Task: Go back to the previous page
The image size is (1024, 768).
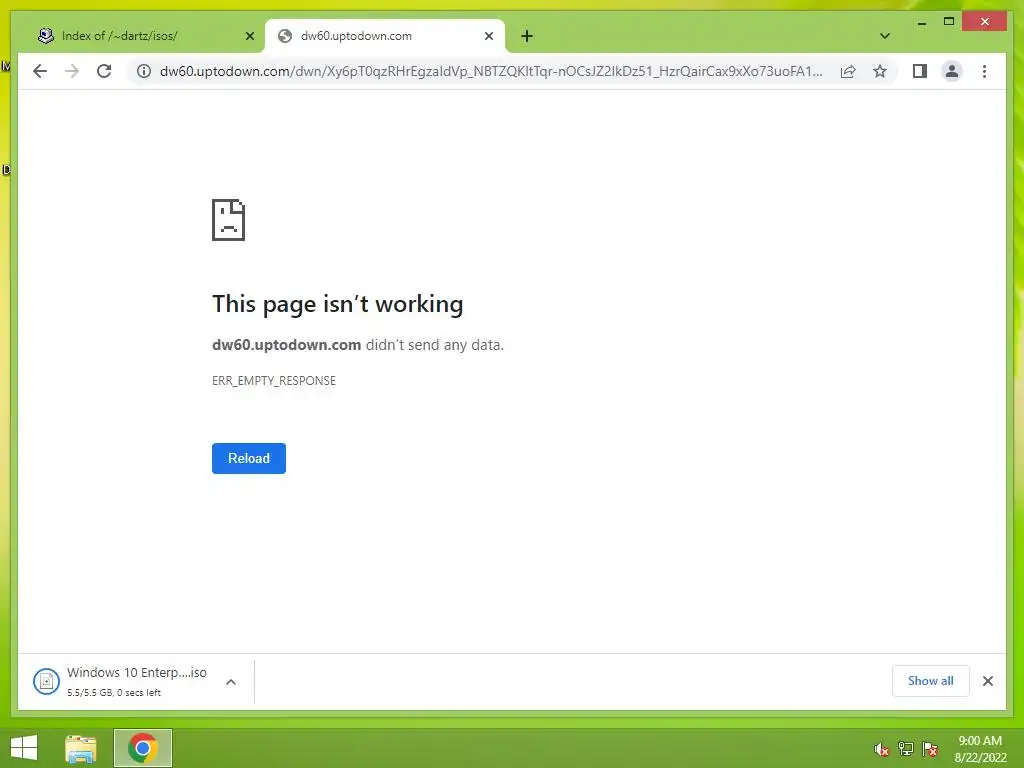Action: (40, 71)
